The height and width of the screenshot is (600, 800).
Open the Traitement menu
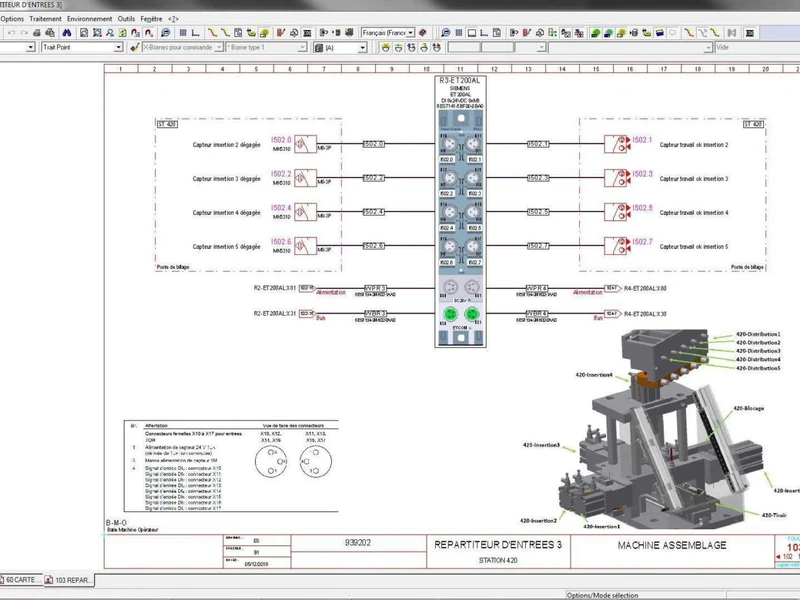coord(45,19)
